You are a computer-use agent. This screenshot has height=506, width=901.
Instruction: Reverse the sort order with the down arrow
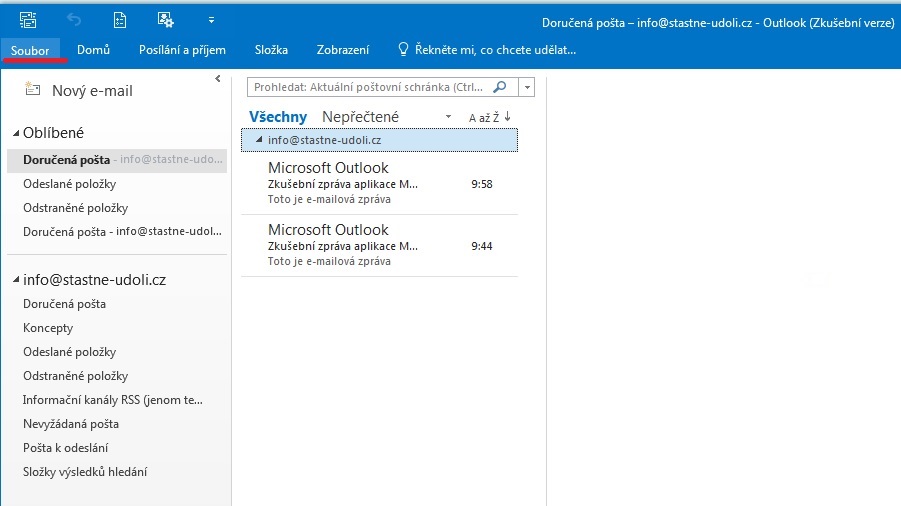(507, 117)
